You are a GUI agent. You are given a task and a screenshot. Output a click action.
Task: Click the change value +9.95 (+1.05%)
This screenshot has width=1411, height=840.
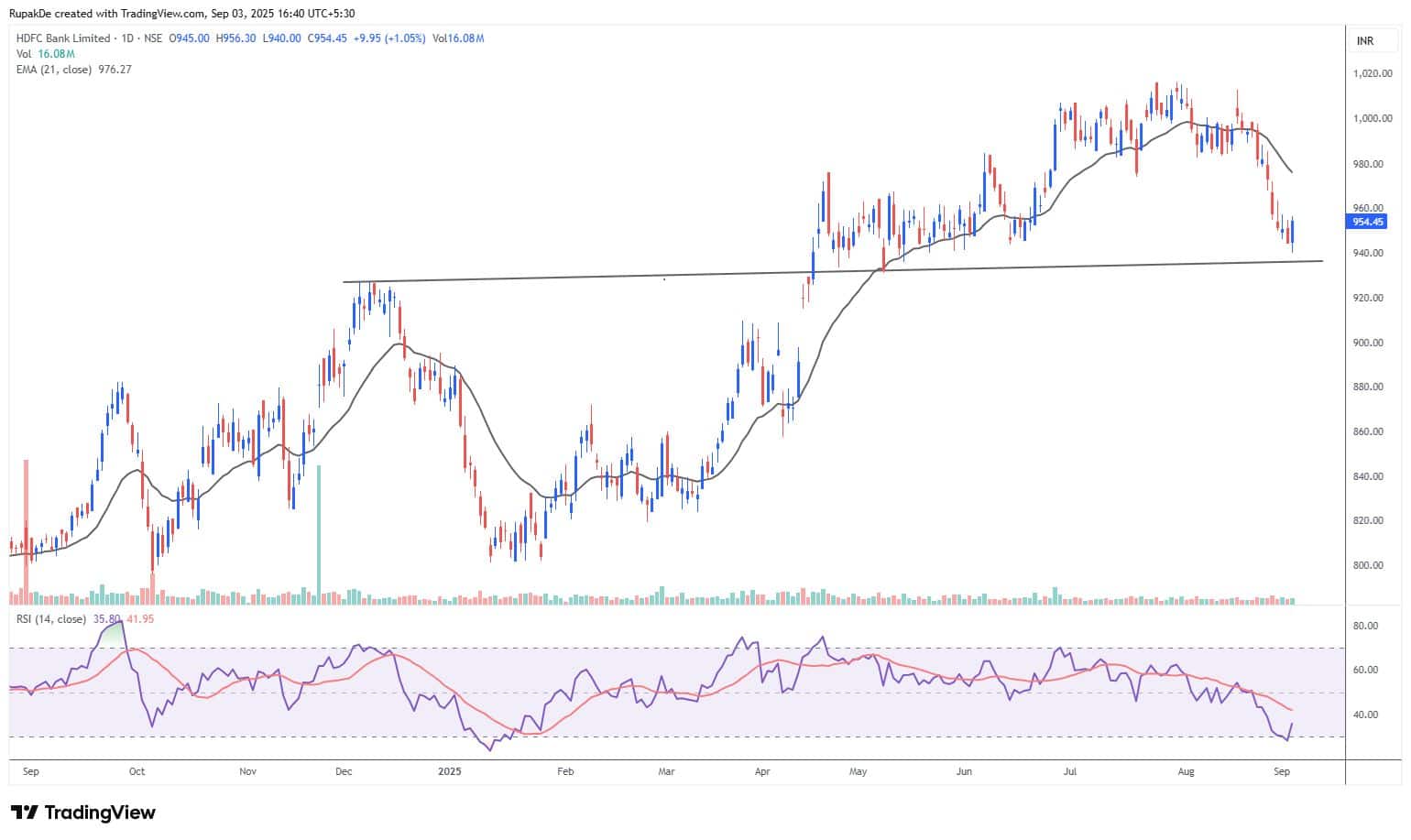coord(389,38)
